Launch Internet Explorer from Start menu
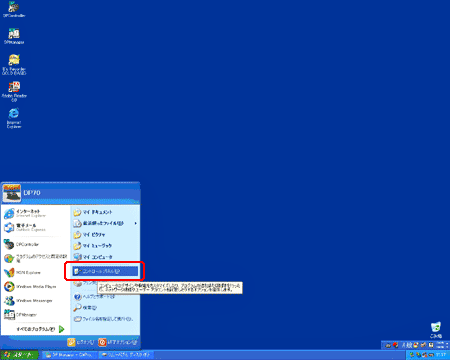450x360 pixels. [x=35, y=213]
